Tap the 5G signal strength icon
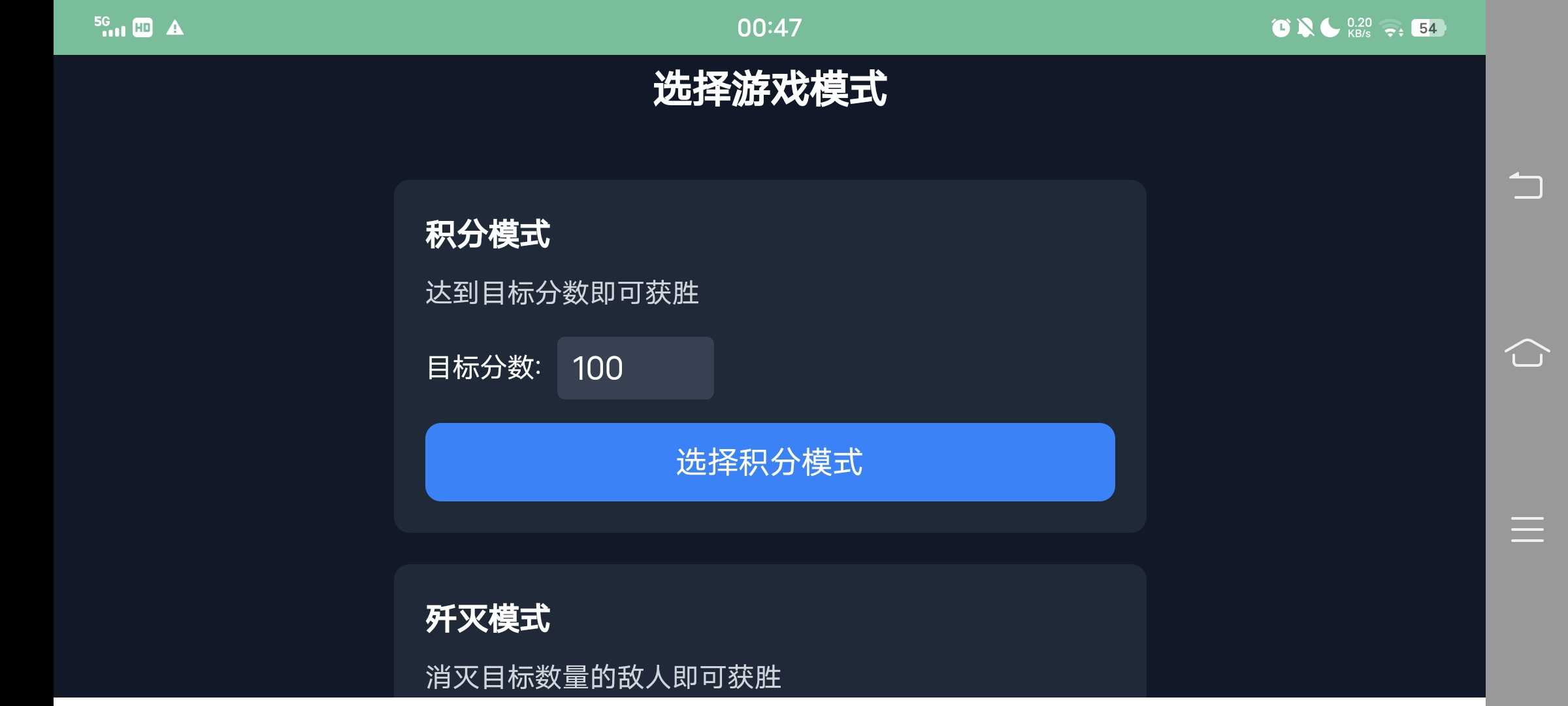This screenshot has width=1568, height=706. (110, 27)
